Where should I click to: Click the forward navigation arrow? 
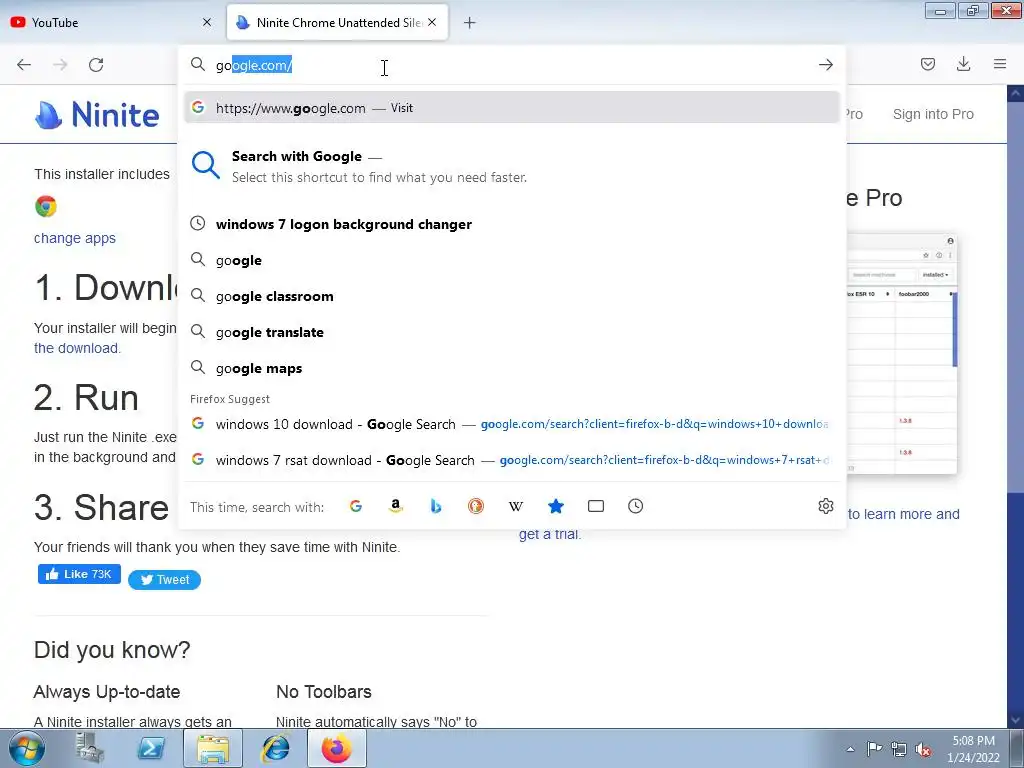[x=60, y=65]
